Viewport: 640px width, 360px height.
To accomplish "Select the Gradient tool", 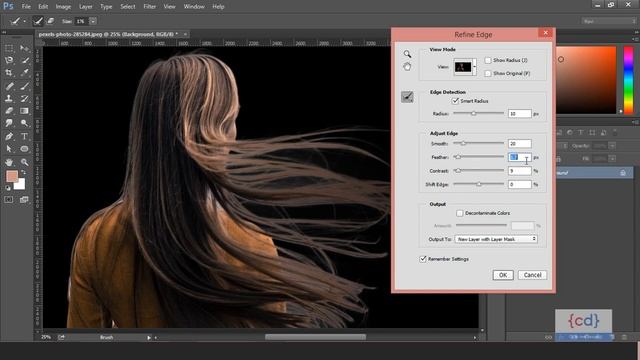I will click(x=24, y=111).
